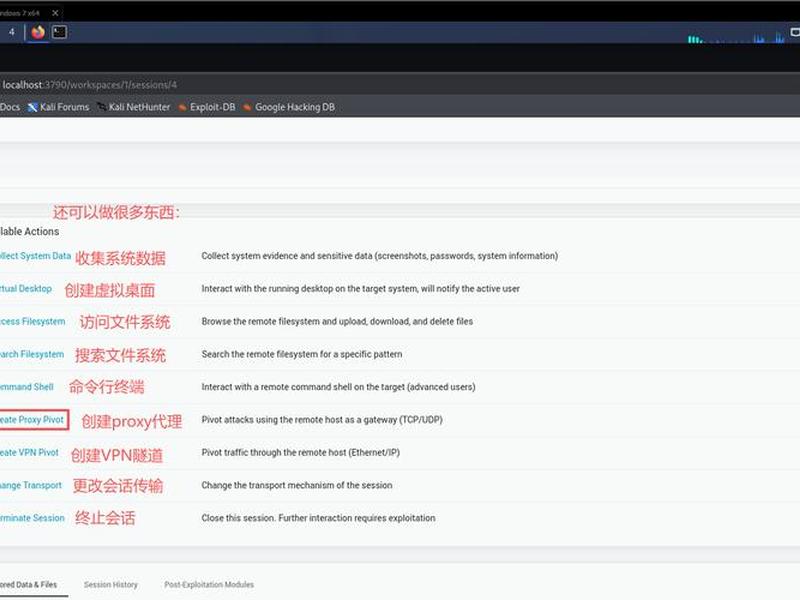
Task: Launch the Command Shell action
Action: [x=27, y=387]
